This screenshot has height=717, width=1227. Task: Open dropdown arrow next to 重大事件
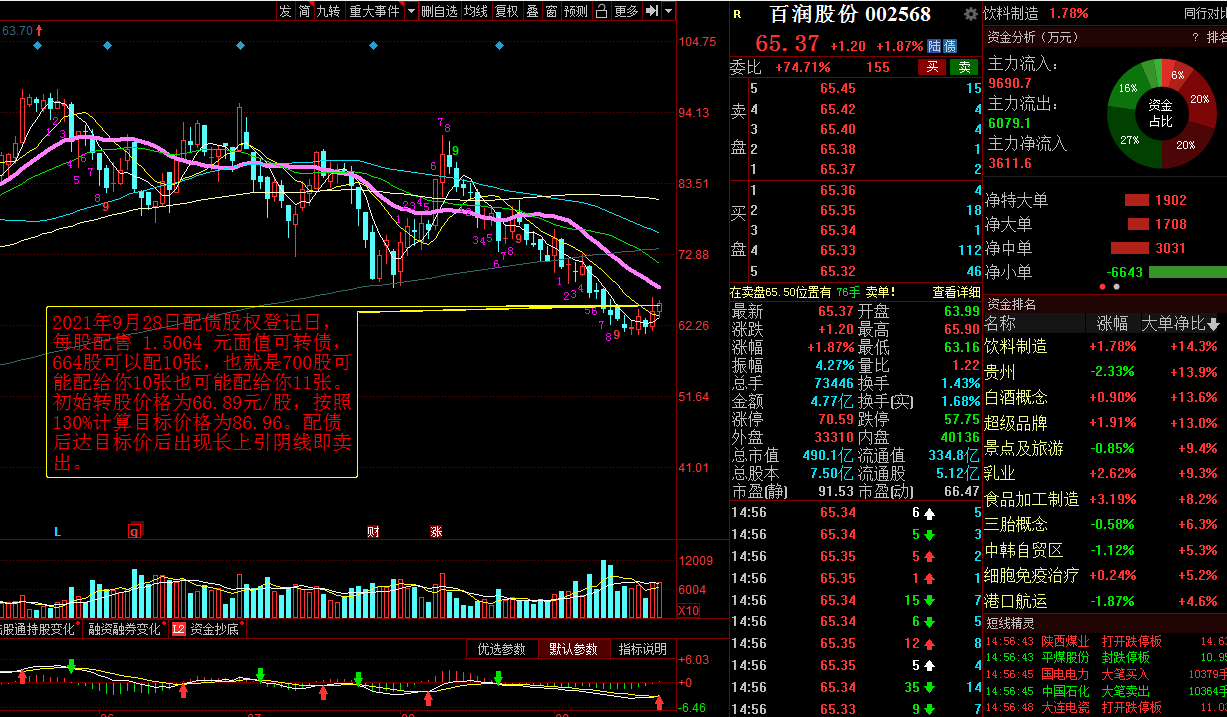(410, 11)
